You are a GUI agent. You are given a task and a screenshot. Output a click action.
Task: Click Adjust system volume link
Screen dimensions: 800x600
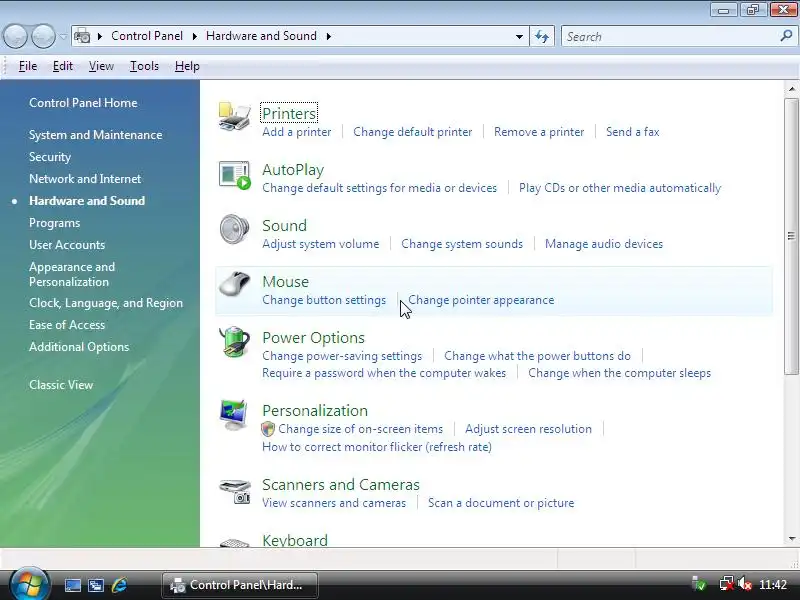(x=320, y=244)
